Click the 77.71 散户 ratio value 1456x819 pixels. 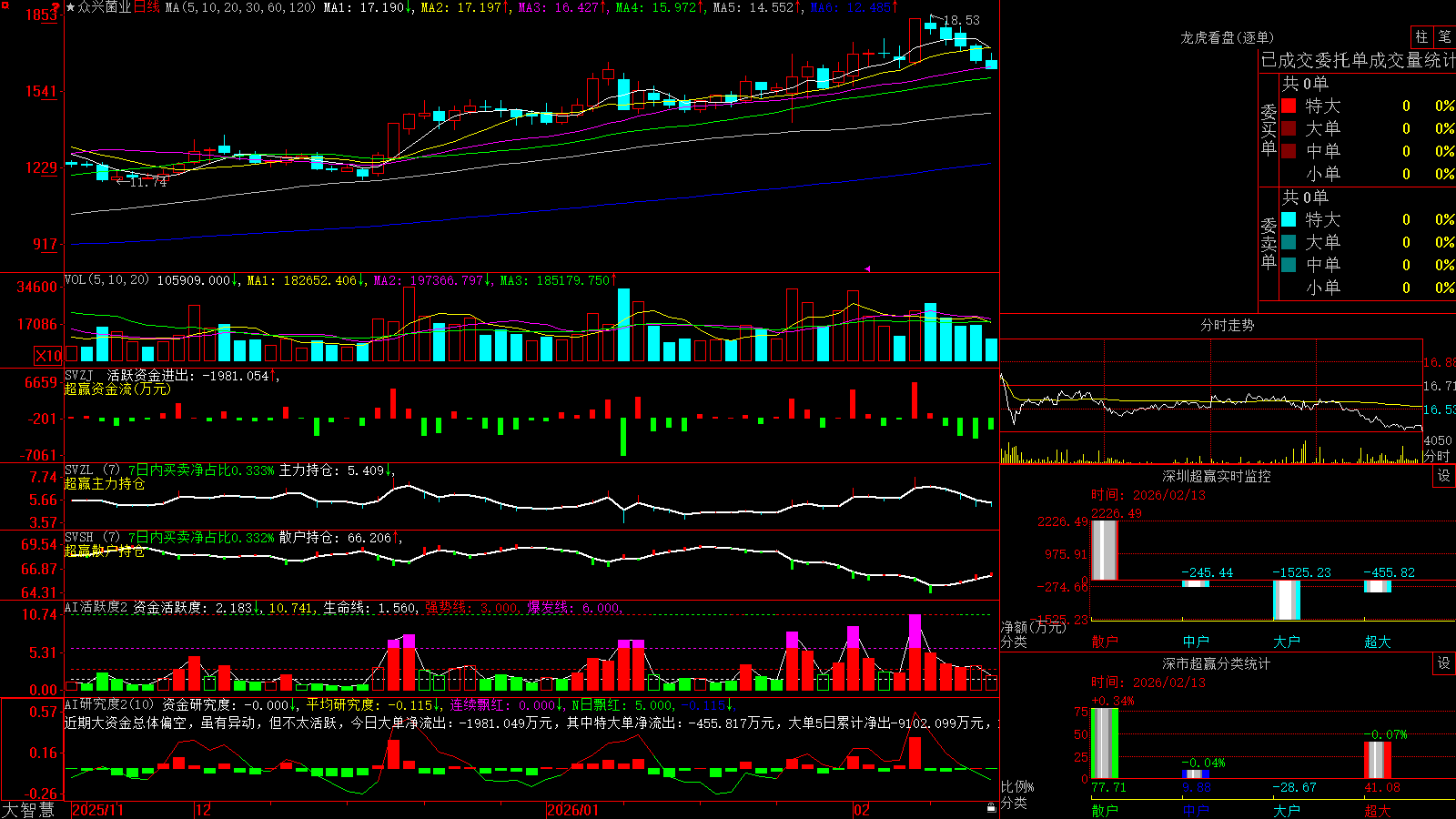[1108, 787]
